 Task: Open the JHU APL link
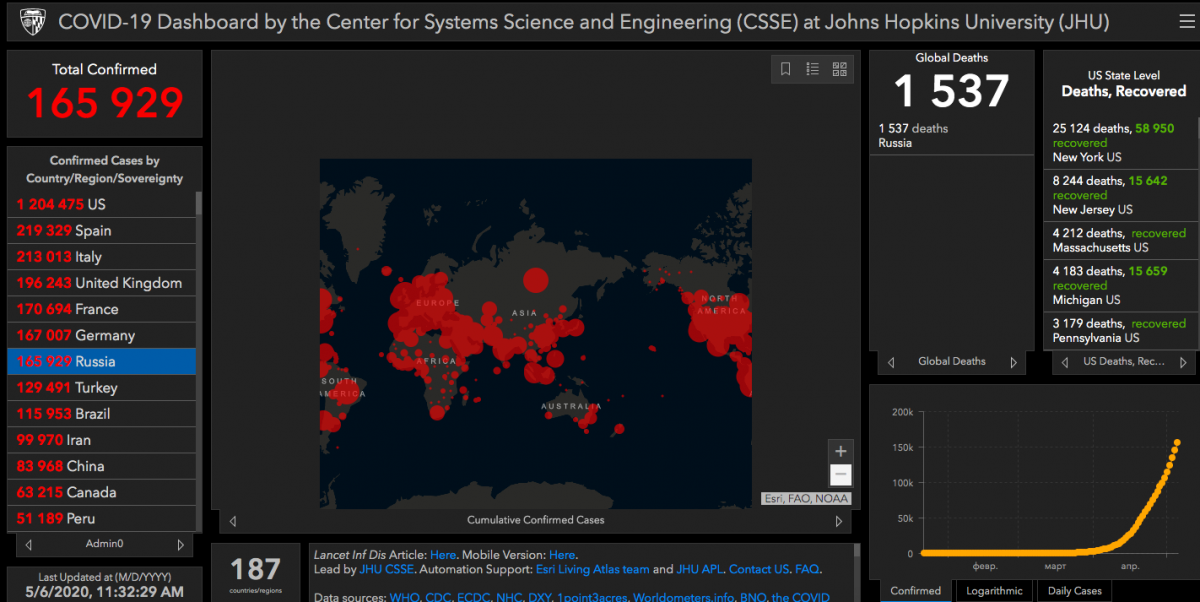coord(699,569)
